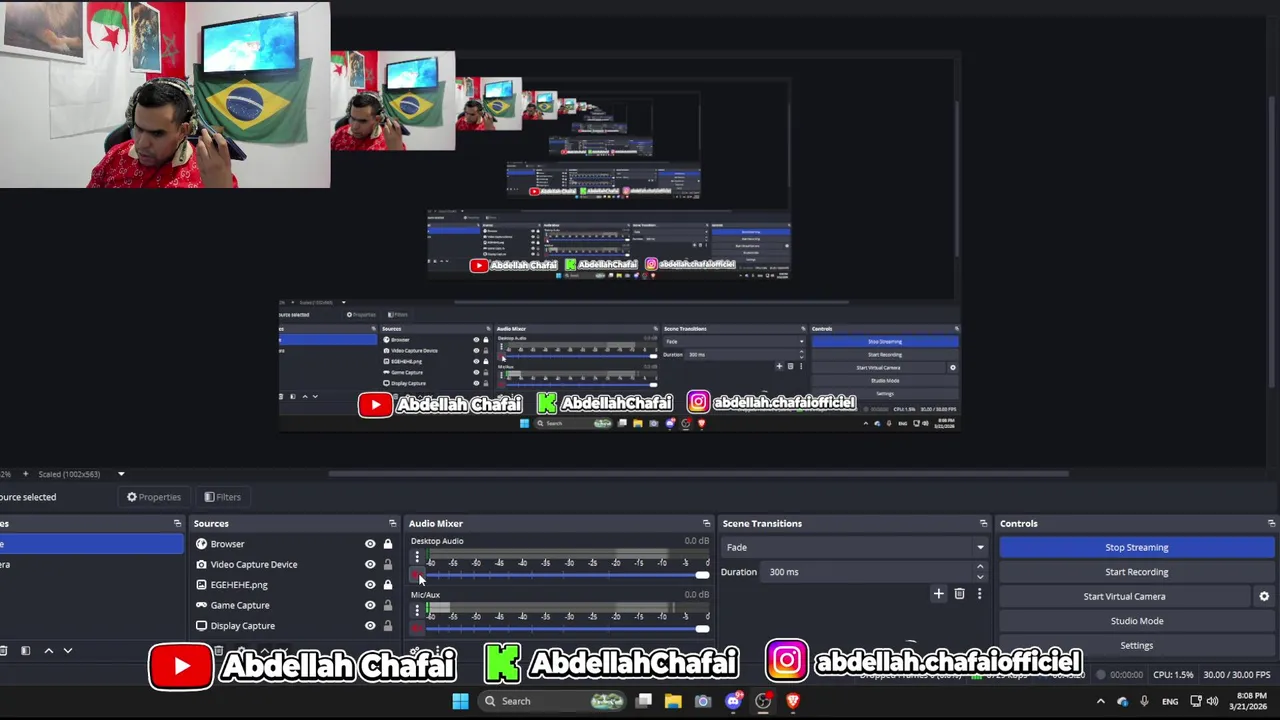Open volume control in system tray
Image resolution: width=1280 pixels, height=720 pixels.
click(x=1212, y=701)
